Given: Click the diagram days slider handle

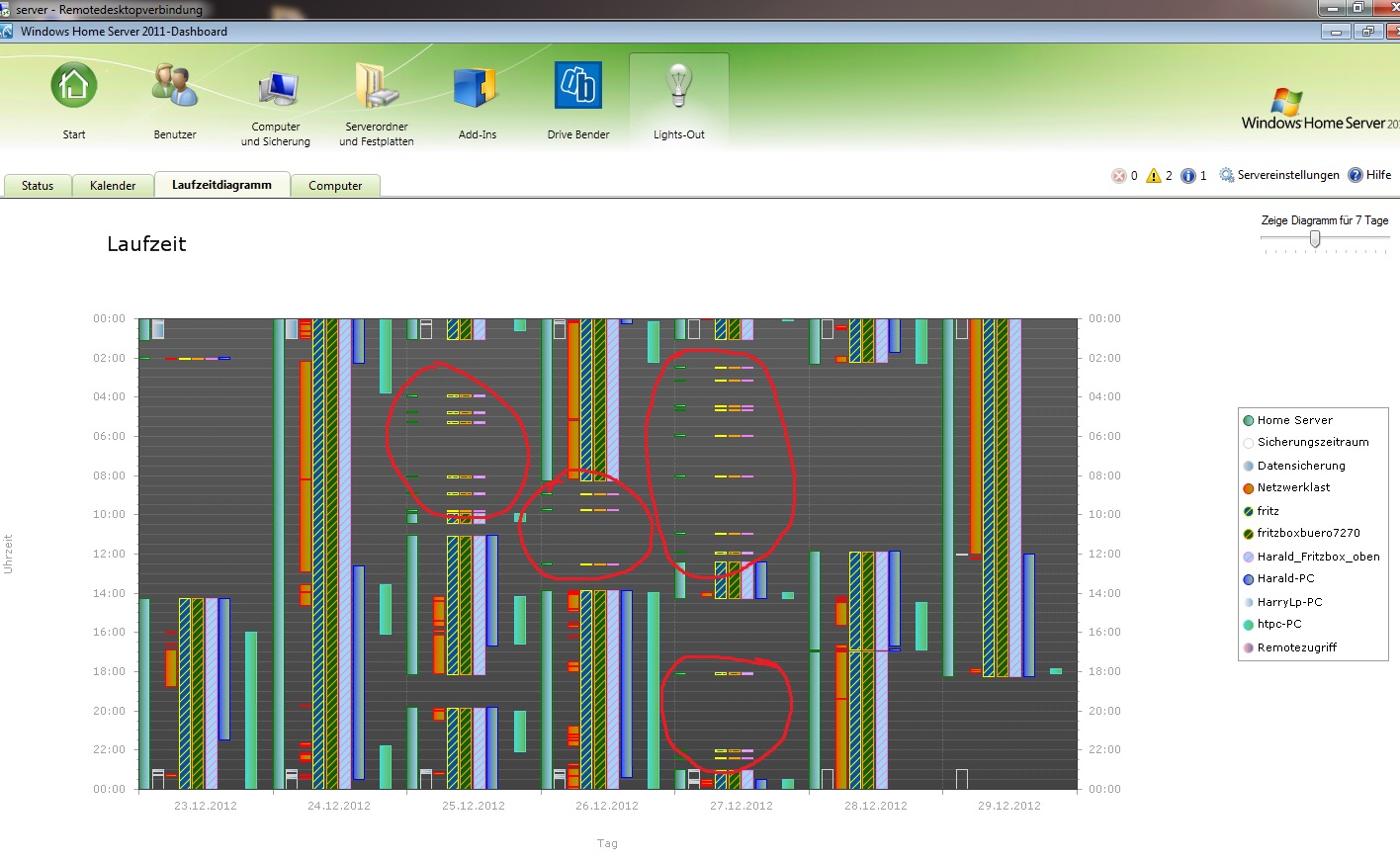Looking at the screenshot, I should point(1315,239).
